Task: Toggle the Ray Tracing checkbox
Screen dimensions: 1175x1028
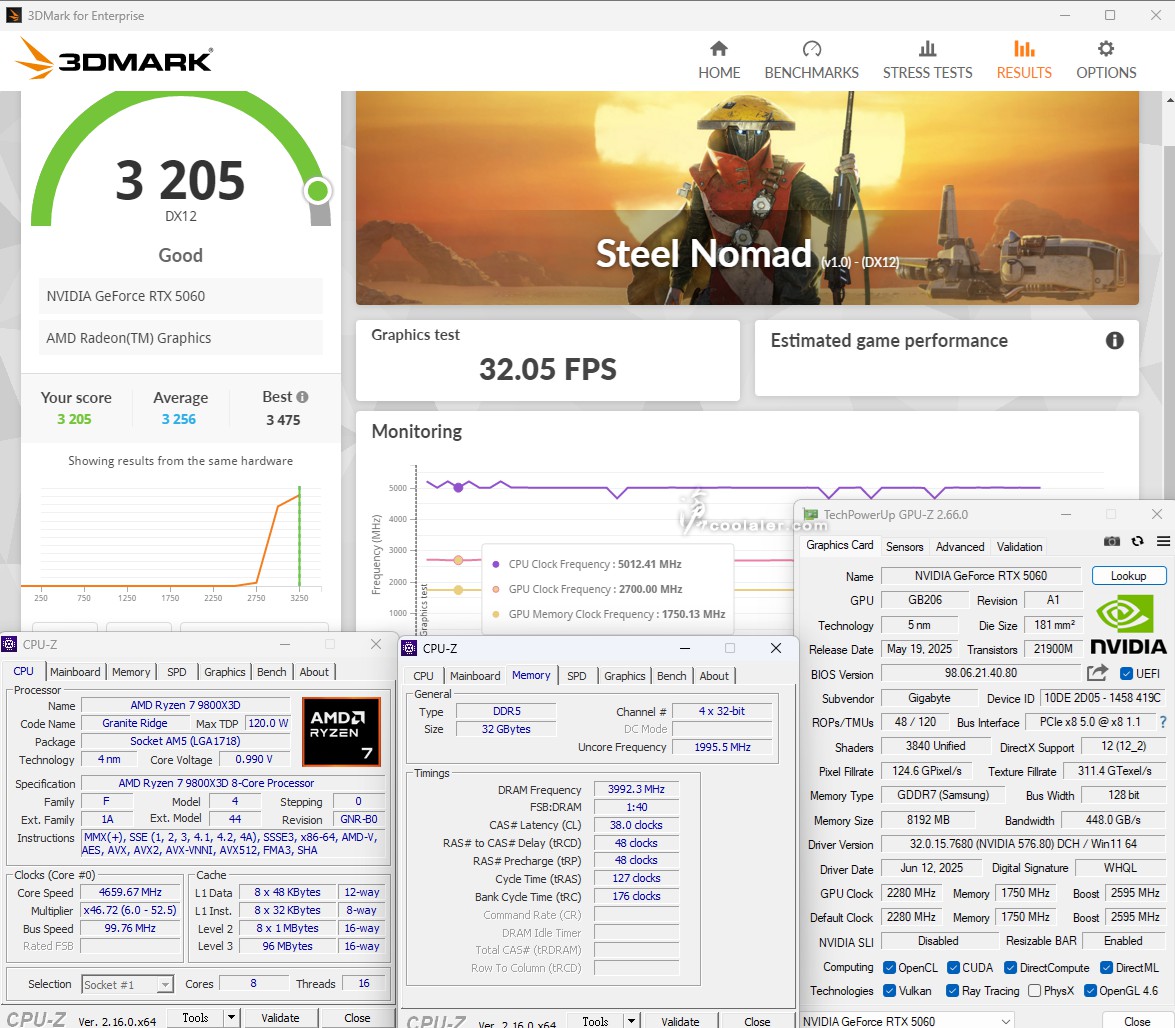Action: pyautogui.click(x=952, y=991)
